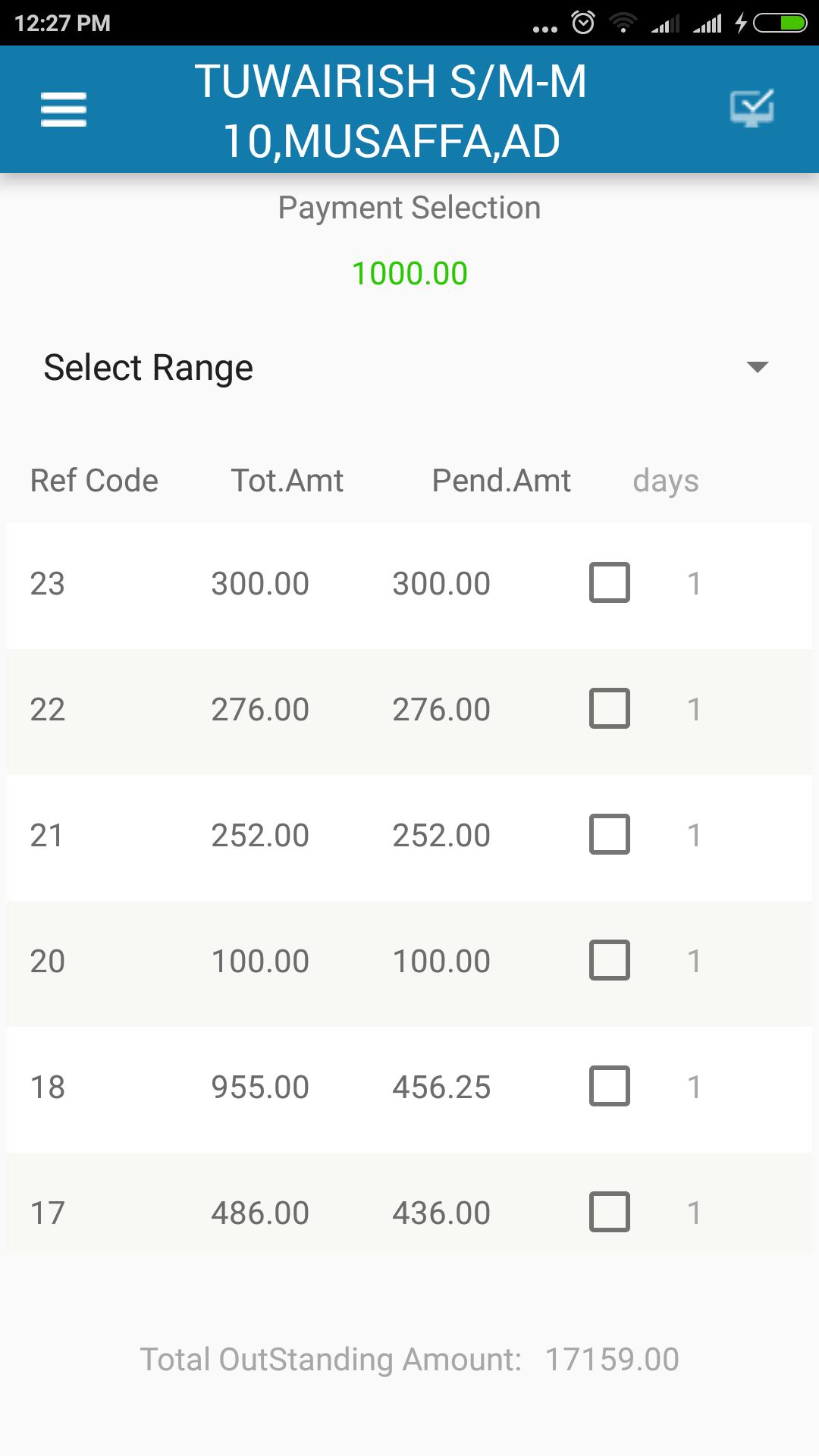
Task: Mark the checkbox for ref code 17
Action: tap(610, 1212)
